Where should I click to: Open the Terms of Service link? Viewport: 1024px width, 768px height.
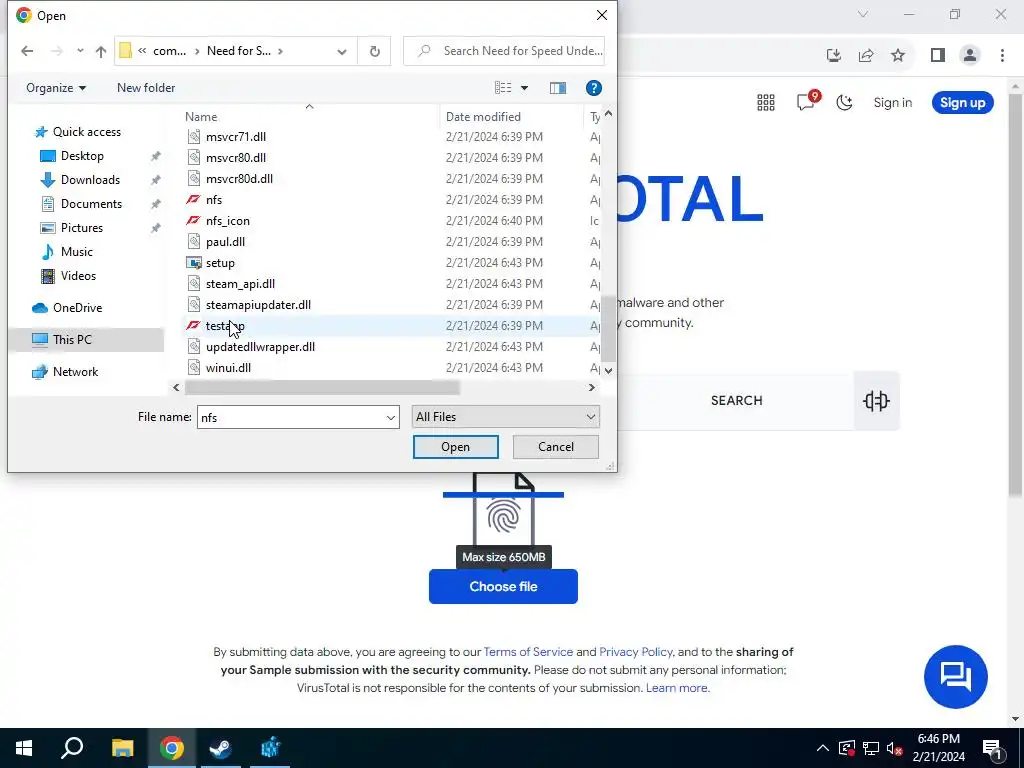(x=528, y=652)
